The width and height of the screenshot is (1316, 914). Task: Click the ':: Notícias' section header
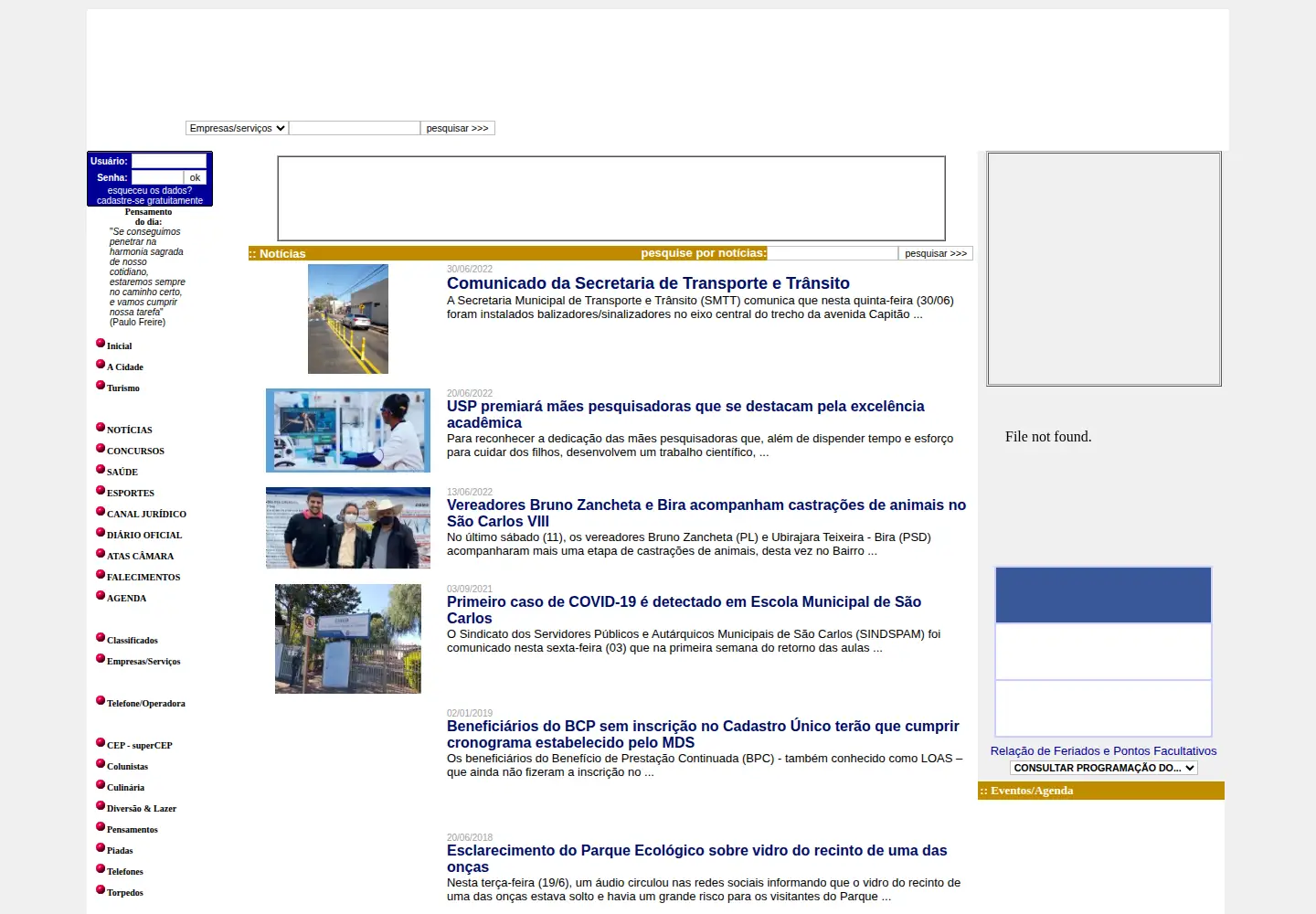(277, 253)
